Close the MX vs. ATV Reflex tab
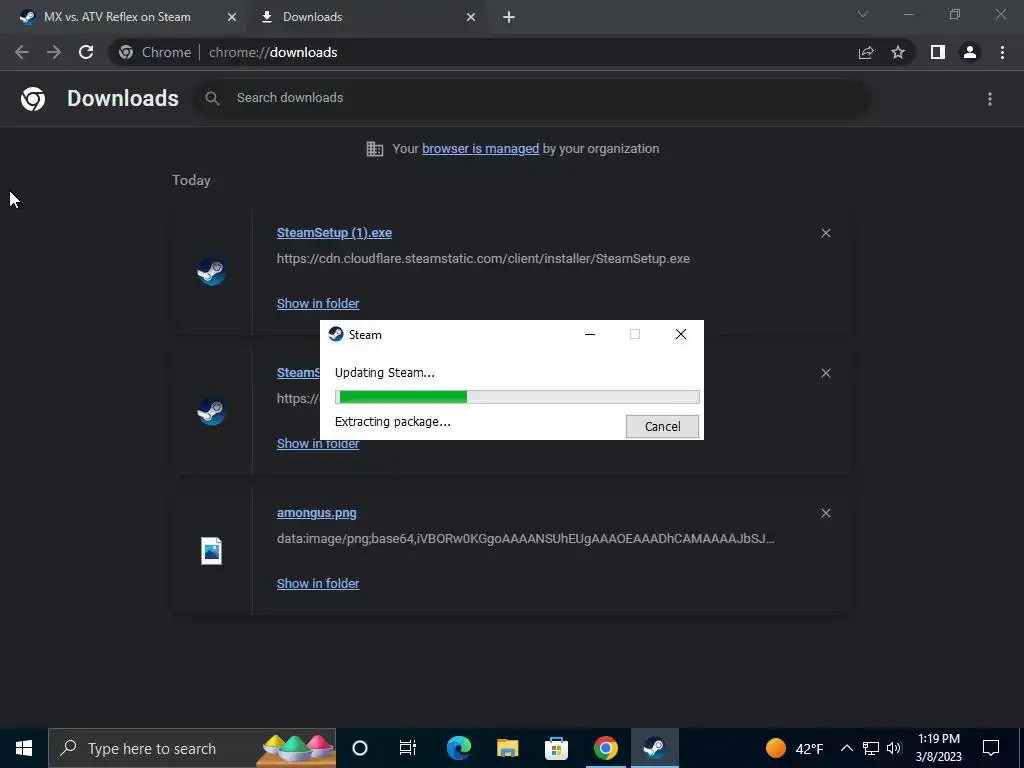The width and height of the screenshot is (1024, 768). (232, 17)
